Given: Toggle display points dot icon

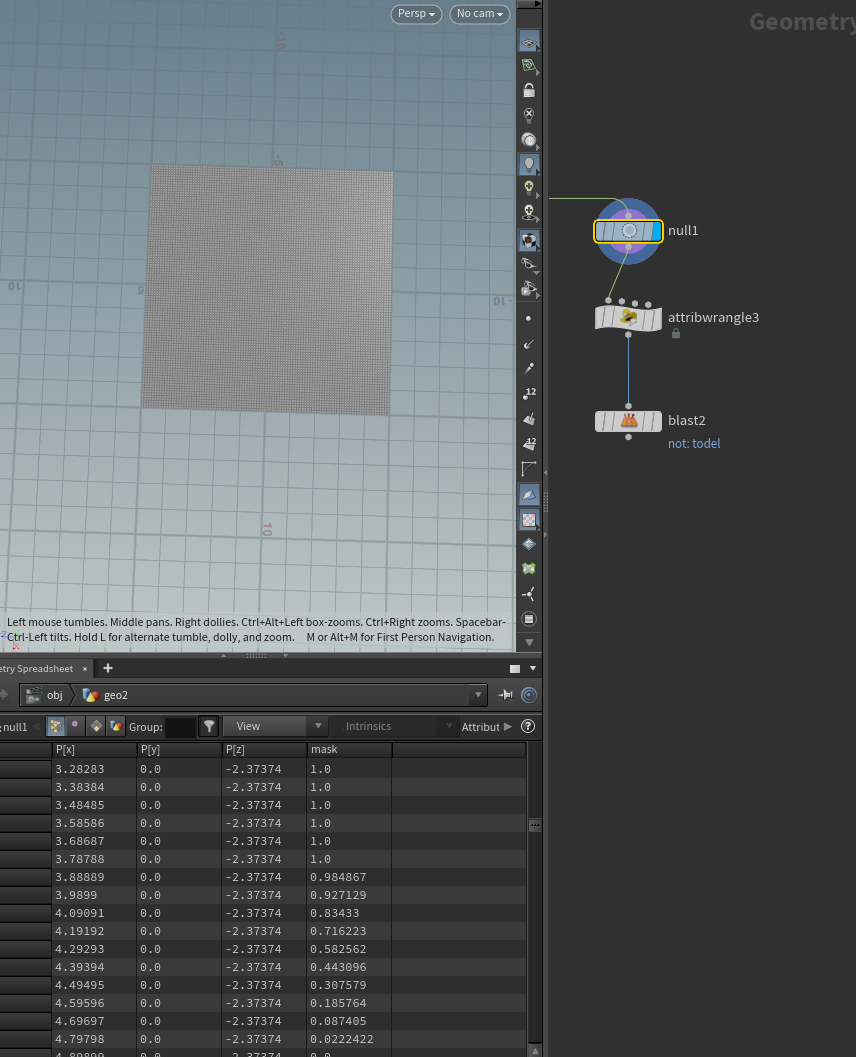Looking at the screenshot, I should [x=528, y=318].
